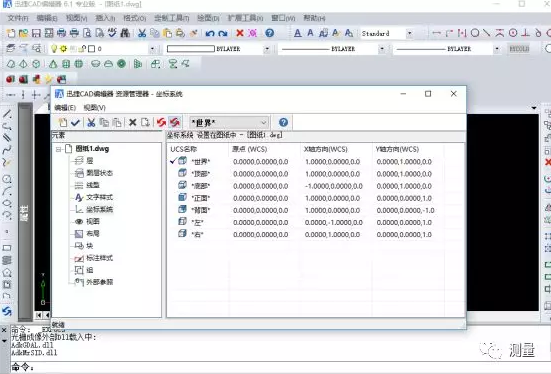Open the 视图(V) menu in main menu bar
The width and height of the screenshot is (551, 374).
76,18
